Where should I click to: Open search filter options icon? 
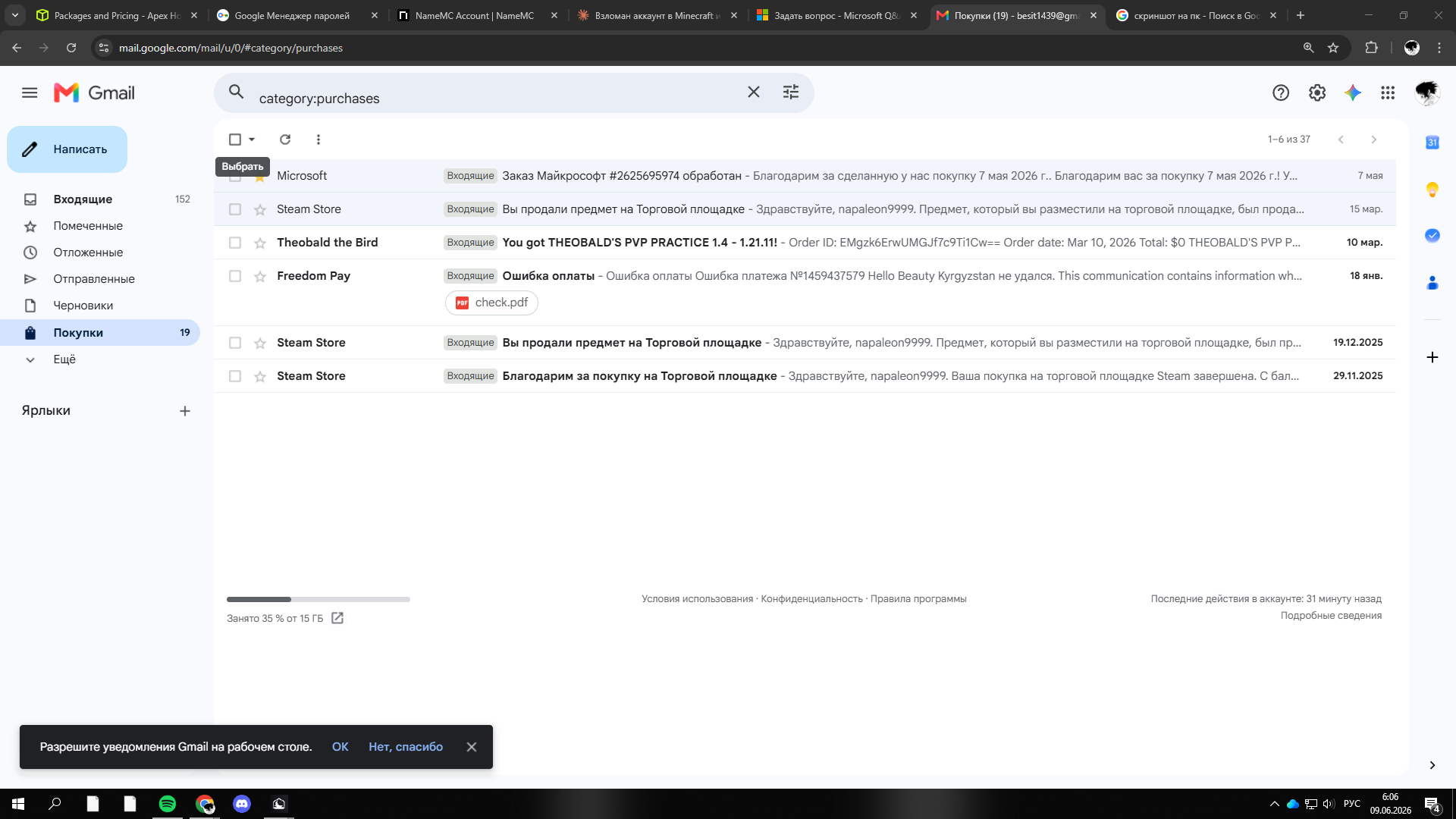tap(791, 93)
